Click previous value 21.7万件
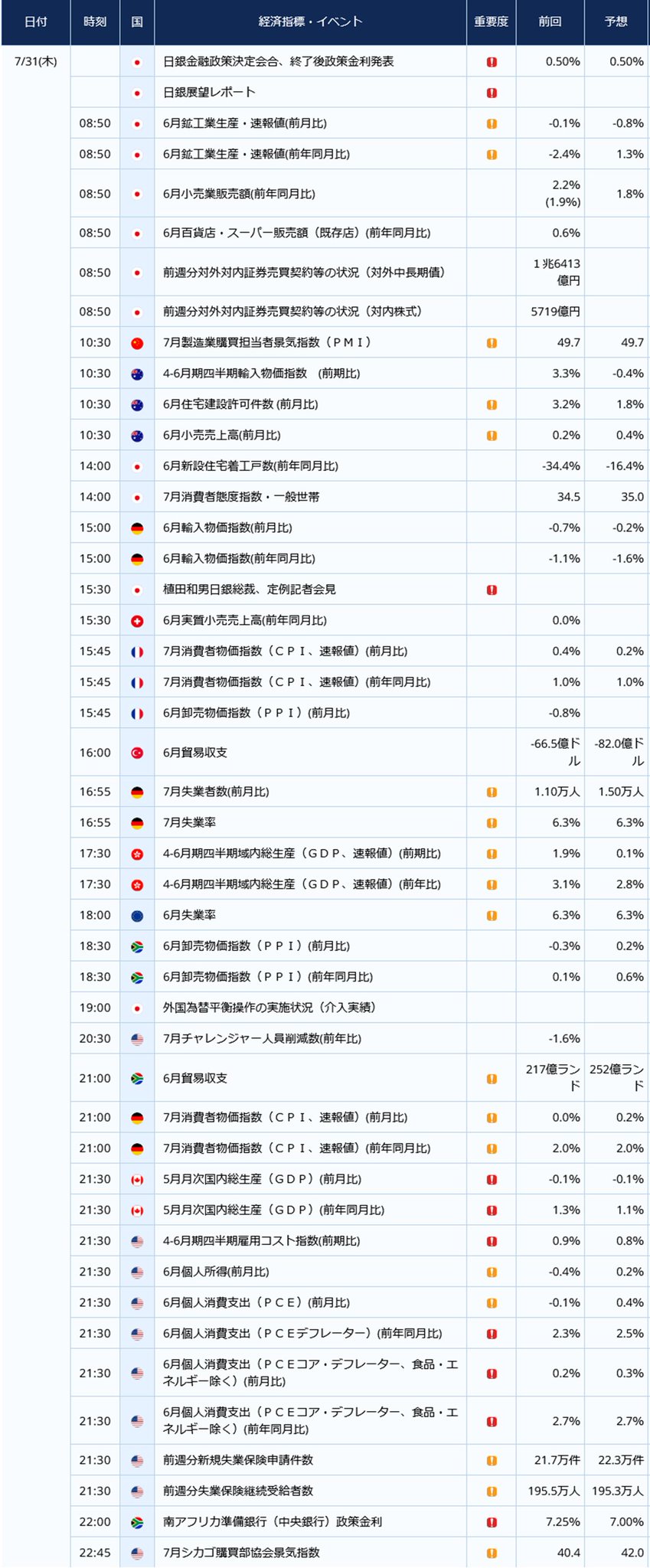 [x=557, y=1461]
